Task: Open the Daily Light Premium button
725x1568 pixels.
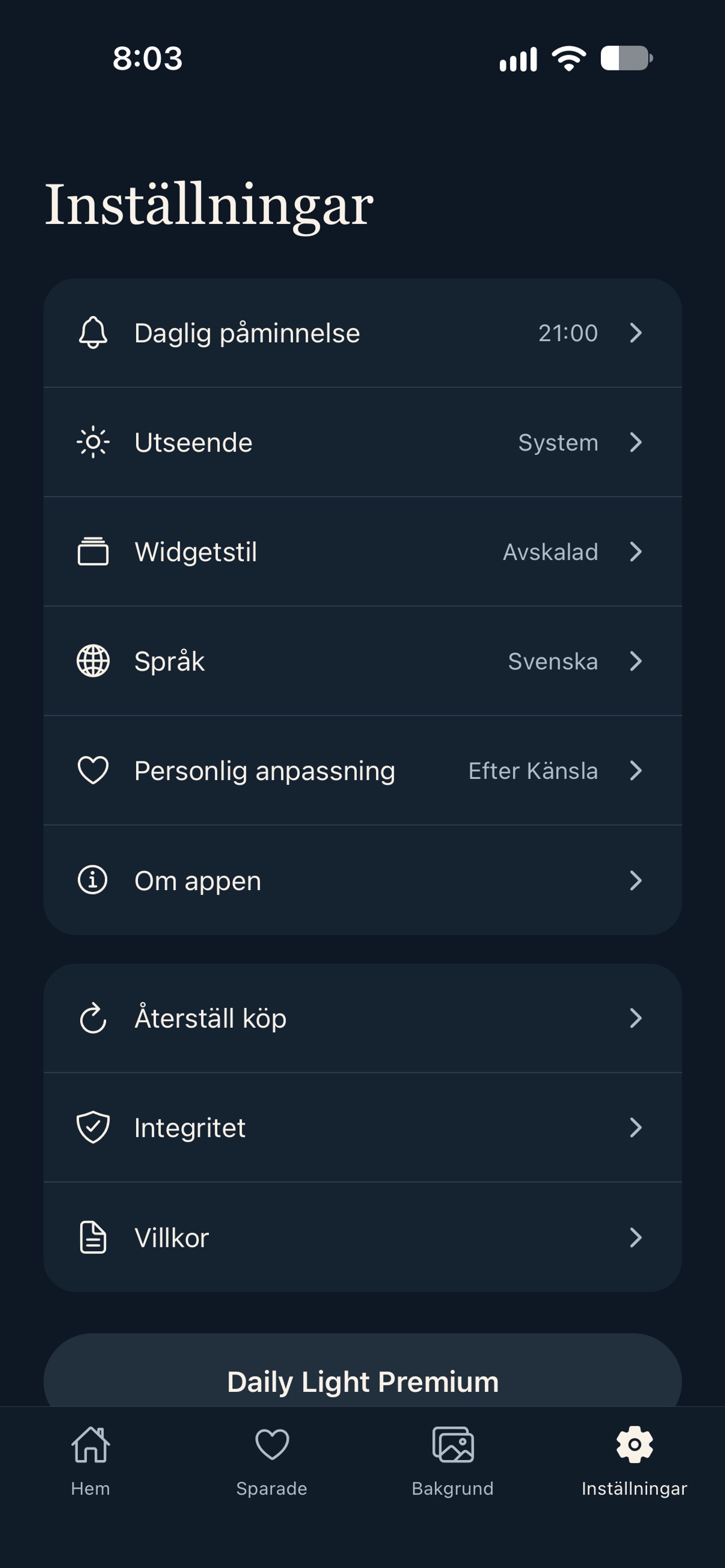Action: click(x=363, y=1377)
